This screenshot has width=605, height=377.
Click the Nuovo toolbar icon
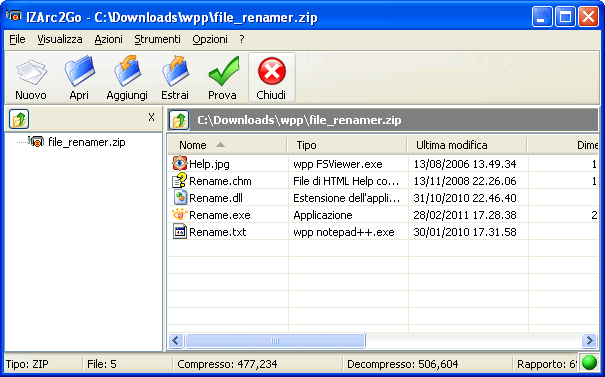coord(31,72)
